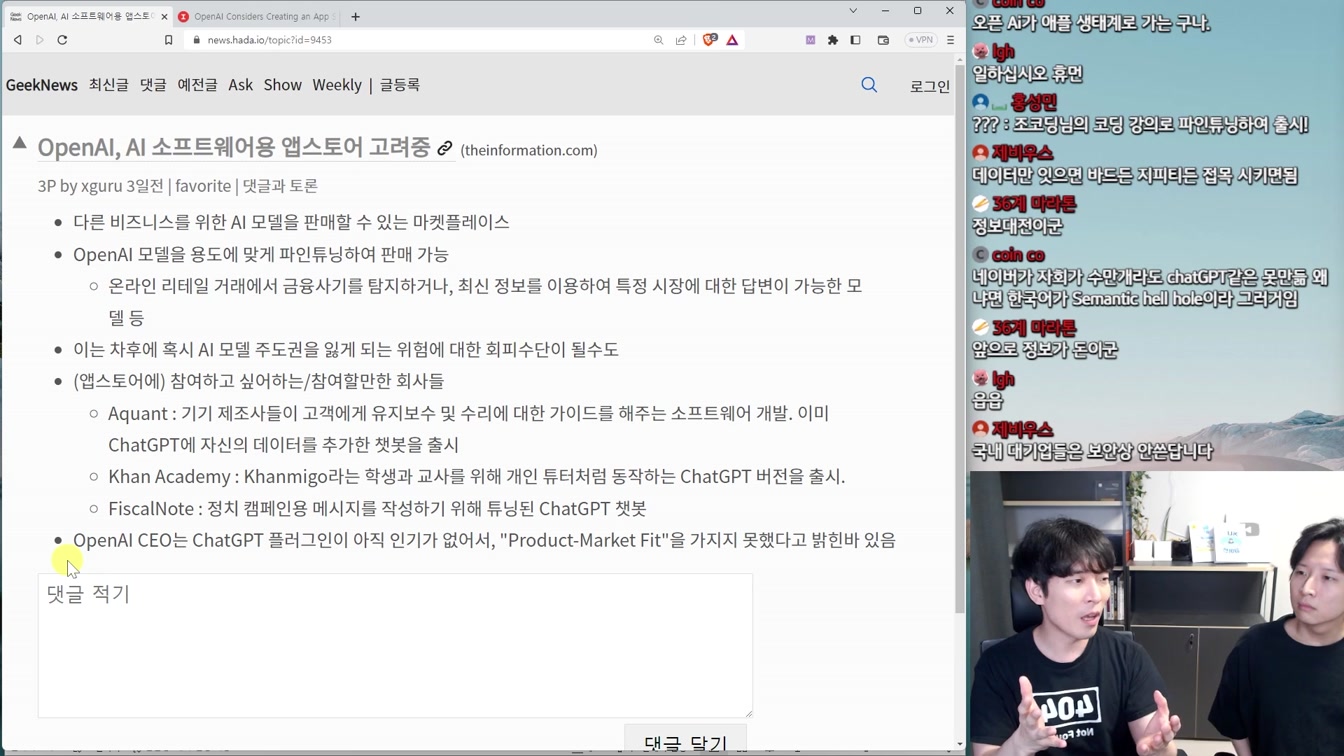Image resolution: width=1344 pixels, height=756 pixels.
Task: Click the chain link icon beside the title
Action: click(445, 148)
